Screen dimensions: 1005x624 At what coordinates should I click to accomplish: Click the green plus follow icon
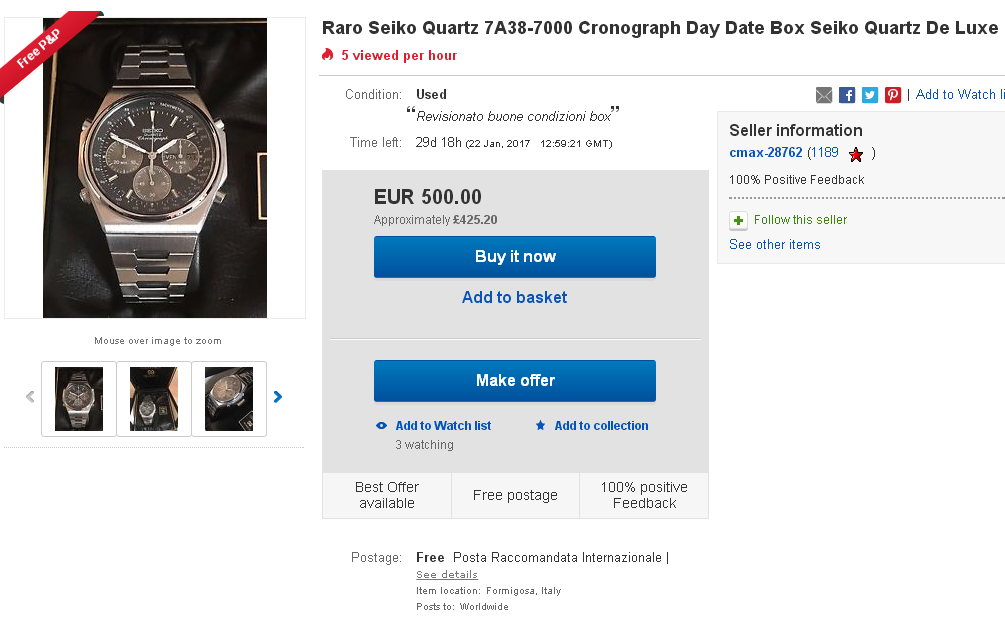(x=738, y=220)
